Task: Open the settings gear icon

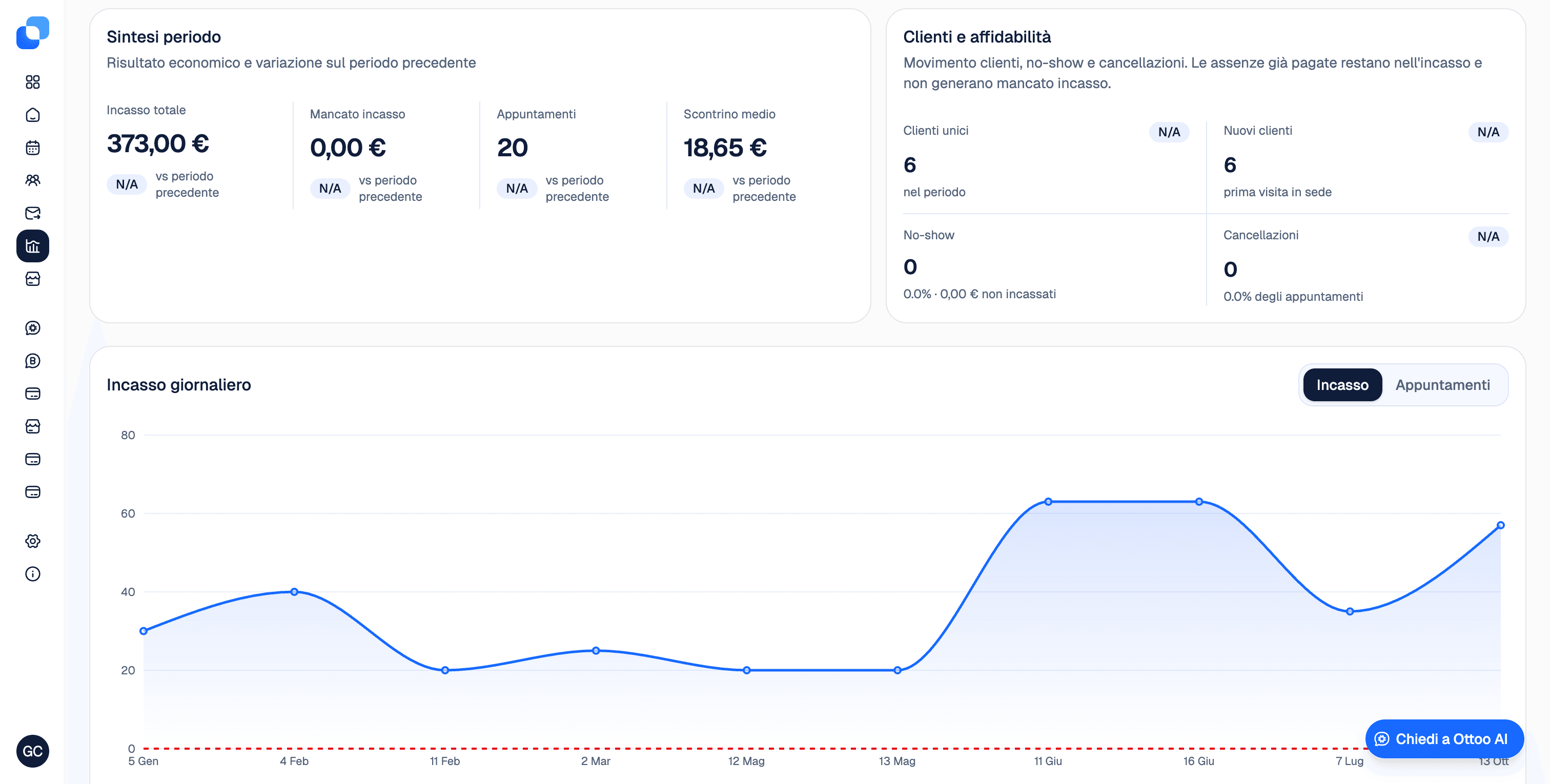Action: pyautogui.click(x=32, y=541)
